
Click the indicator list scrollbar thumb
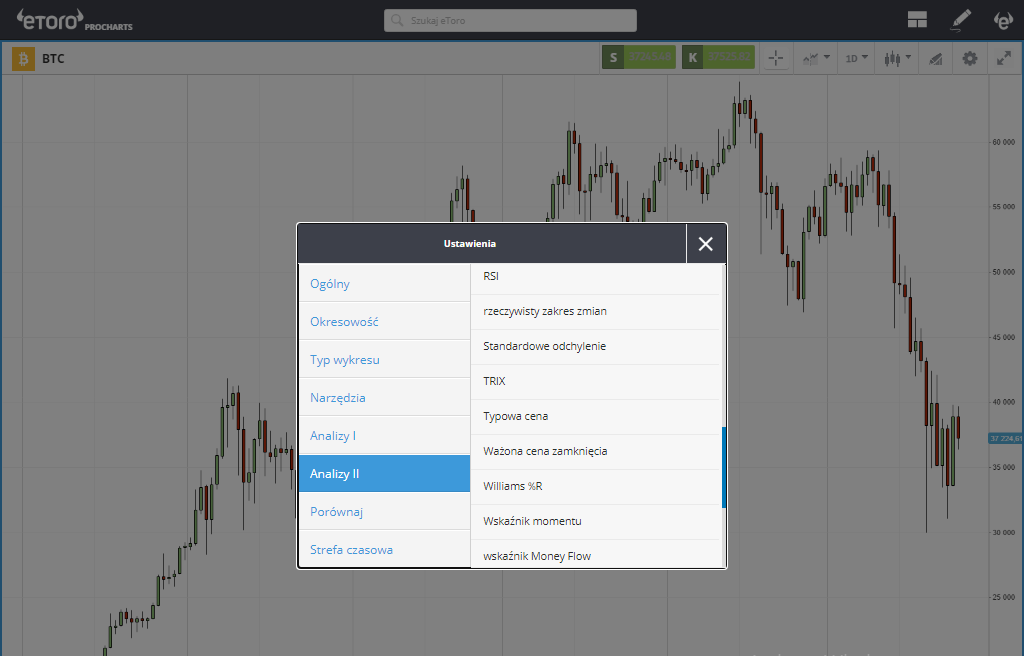[x=724, y=467]
